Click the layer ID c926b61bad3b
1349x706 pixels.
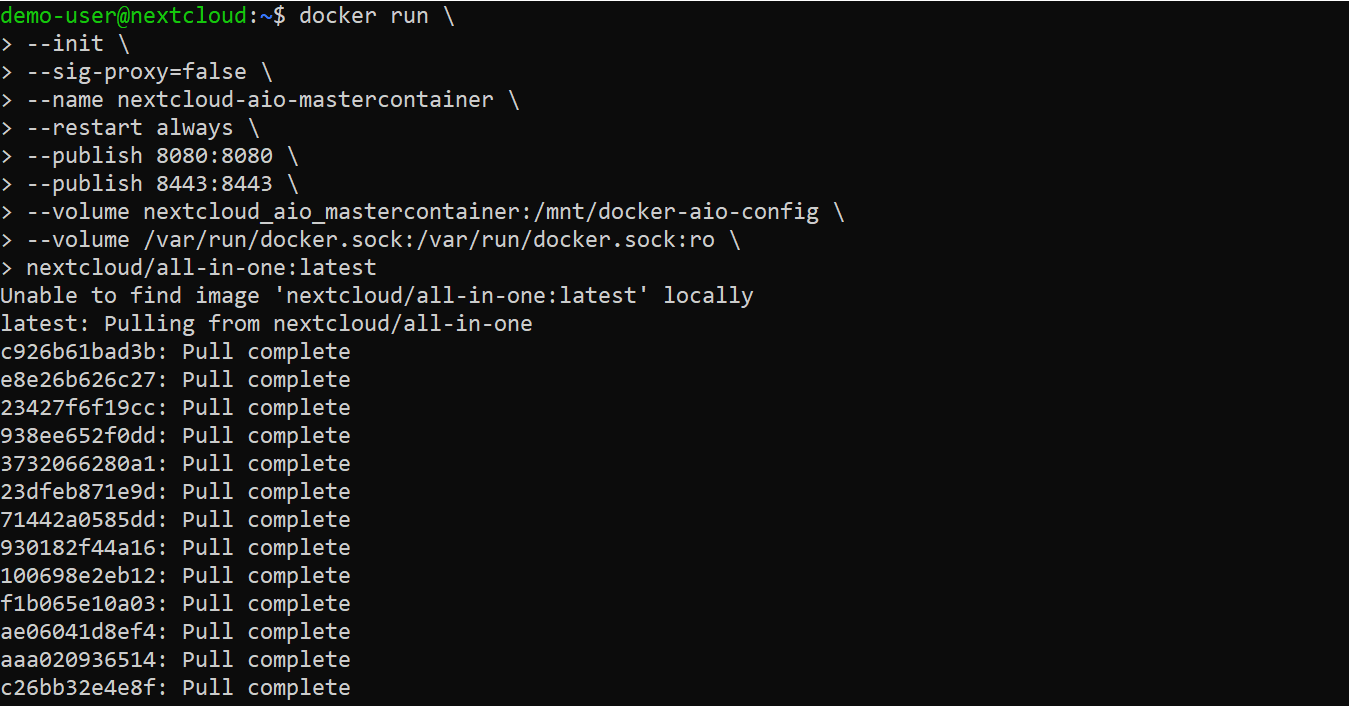point(84,352)
